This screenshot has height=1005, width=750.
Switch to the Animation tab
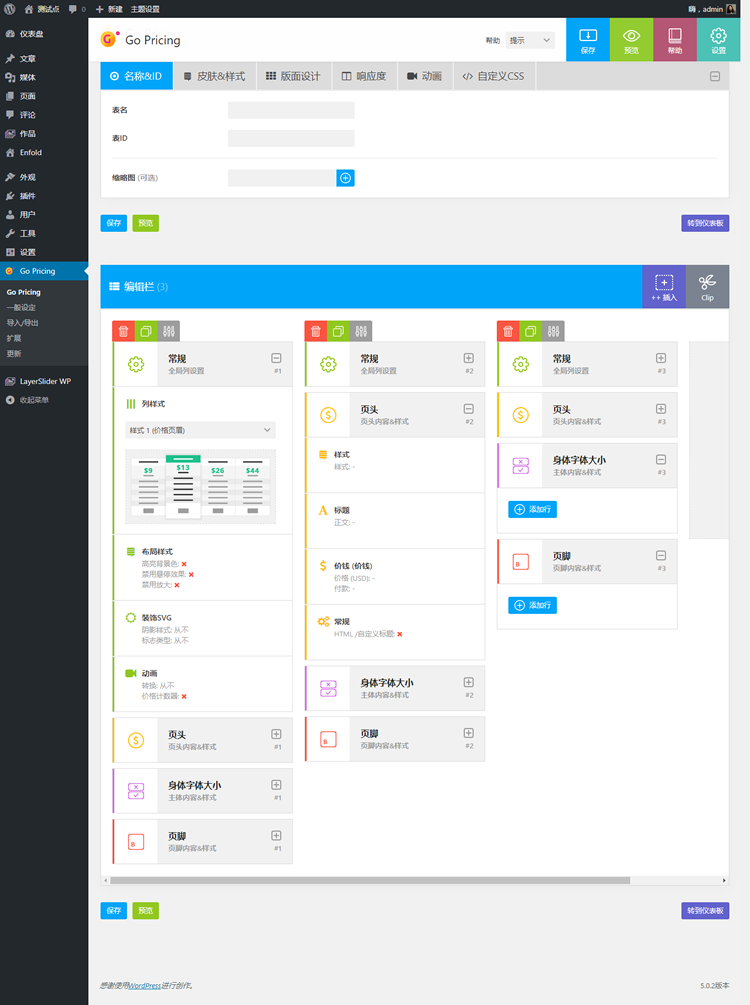(424, 76)
